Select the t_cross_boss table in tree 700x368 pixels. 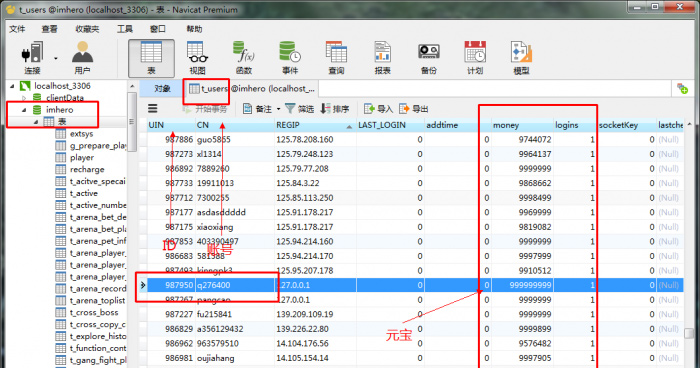tap(94, 312)
